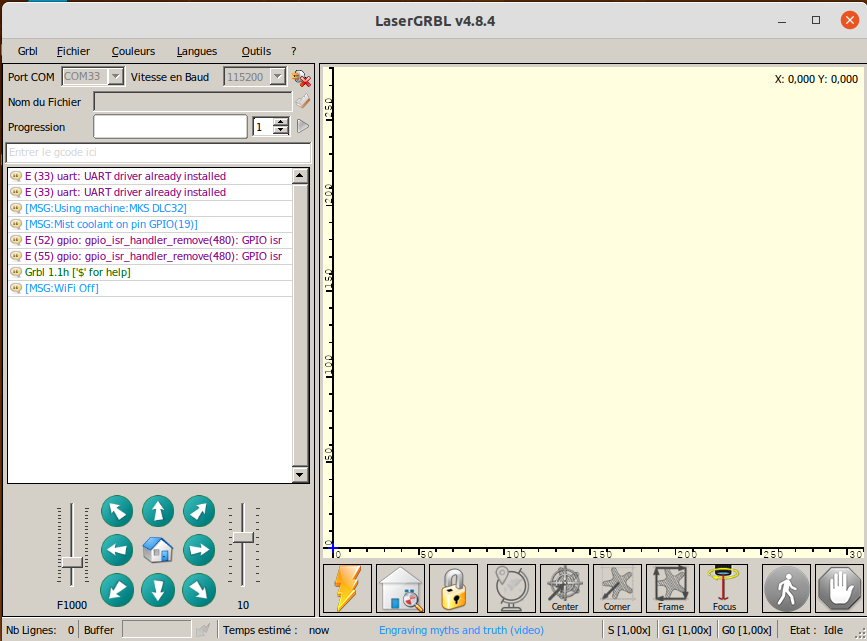Click the Nom du Fichier field
This screenshot has width=867, height=641.
tap(192, 102)
